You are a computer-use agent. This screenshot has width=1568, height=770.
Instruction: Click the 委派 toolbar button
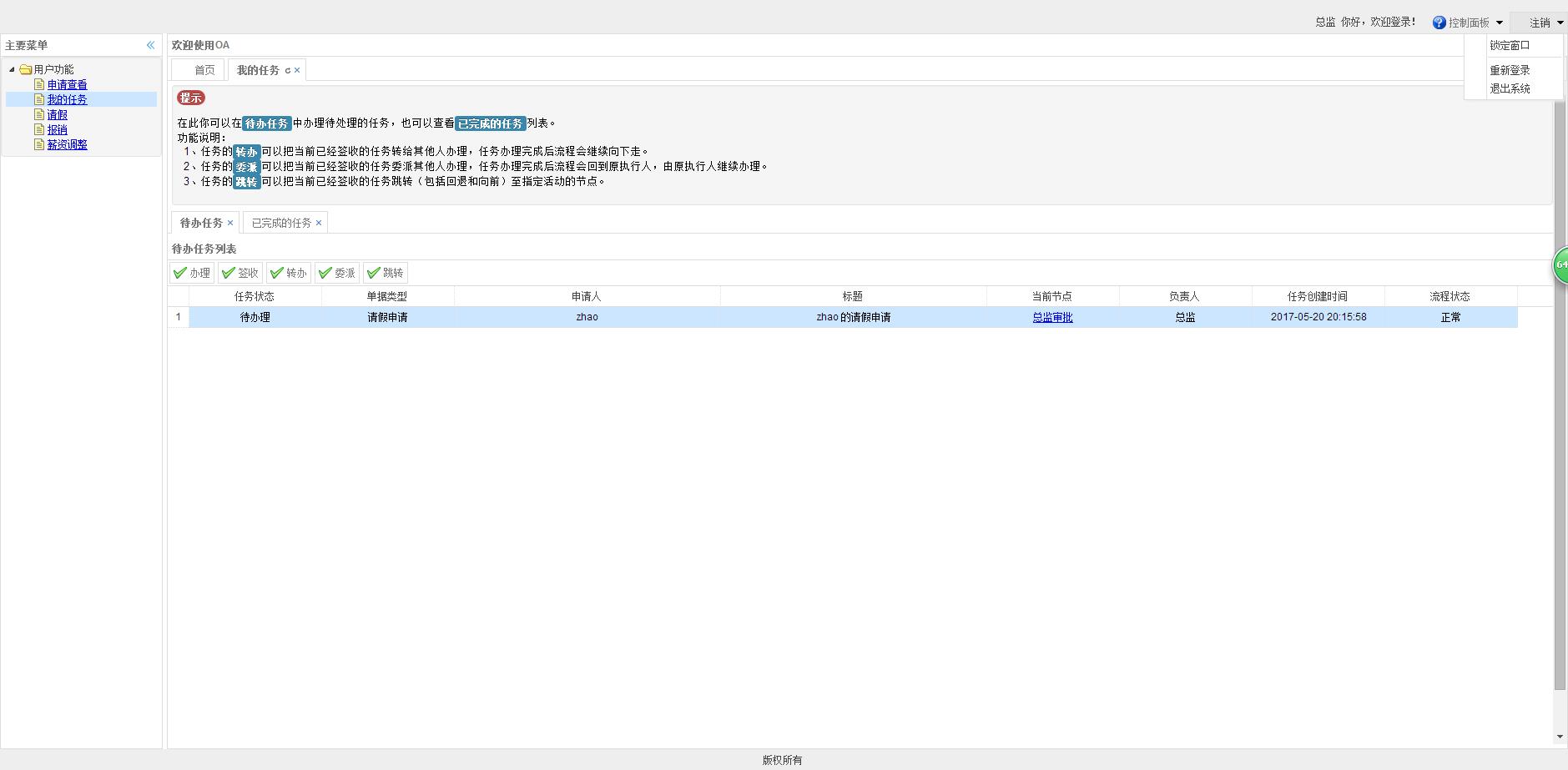tap(337, 273)
